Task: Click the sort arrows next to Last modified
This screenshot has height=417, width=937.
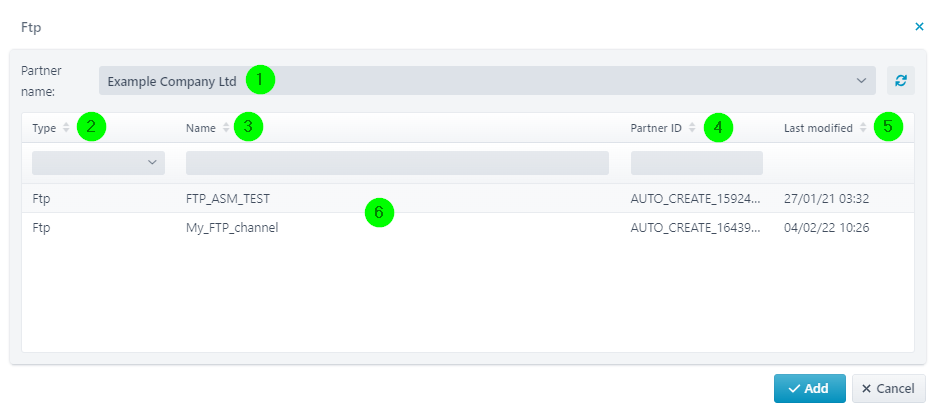Action: tap(863, 128)
